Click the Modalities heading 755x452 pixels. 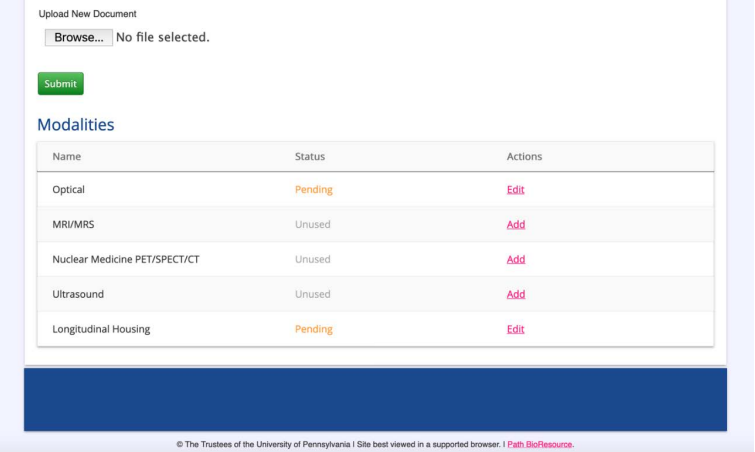click(x=76, y=125)
